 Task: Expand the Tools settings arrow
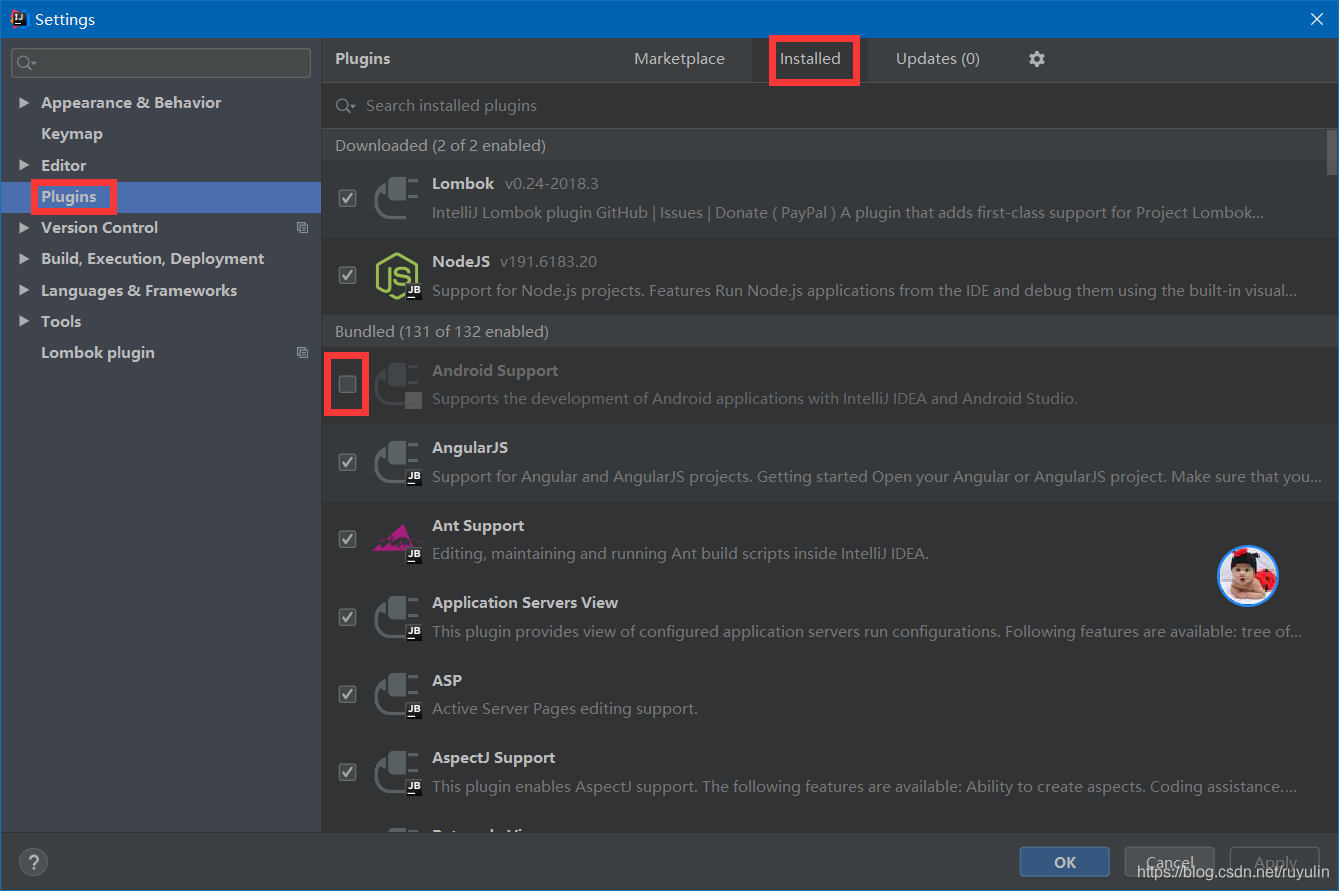coord(24,322)
